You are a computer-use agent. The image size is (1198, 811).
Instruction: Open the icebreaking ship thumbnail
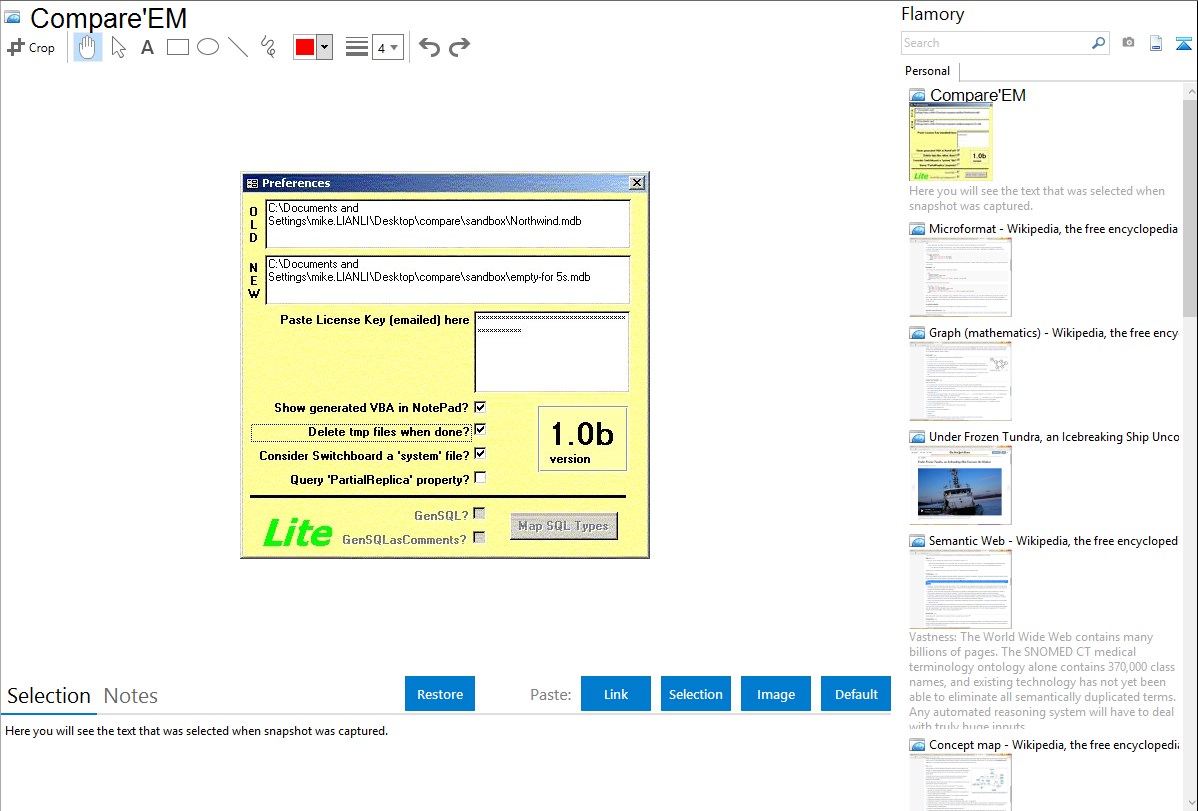tap(960, 485)
